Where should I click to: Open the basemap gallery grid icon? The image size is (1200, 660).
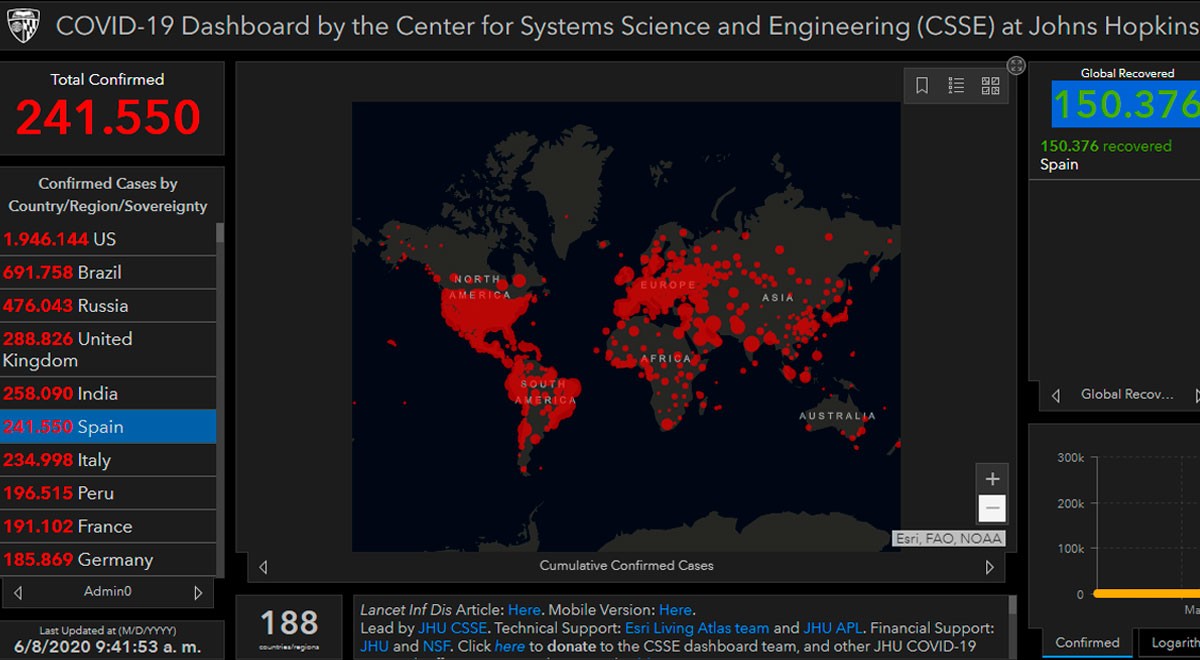(990, 86)
